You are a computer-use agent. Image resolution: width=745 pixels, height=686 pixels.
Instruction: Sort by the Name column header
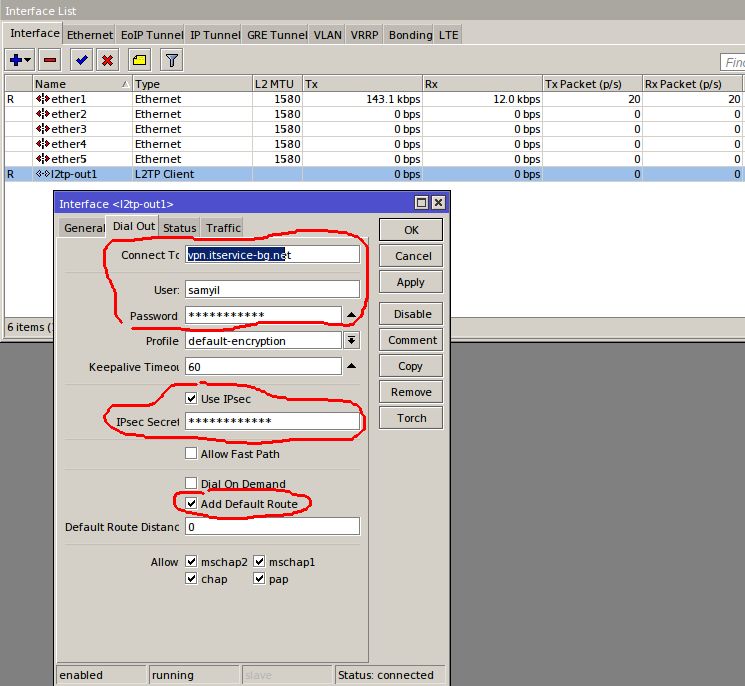(82, 84)
